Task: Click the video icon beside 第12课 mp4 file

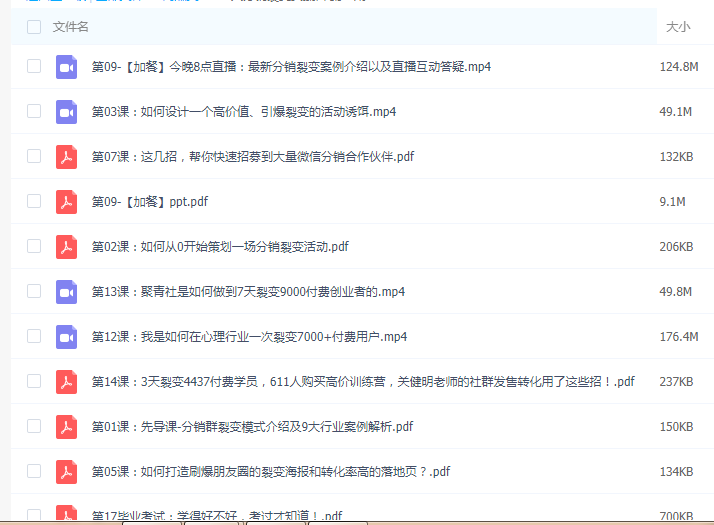Action: click(66, 337)
